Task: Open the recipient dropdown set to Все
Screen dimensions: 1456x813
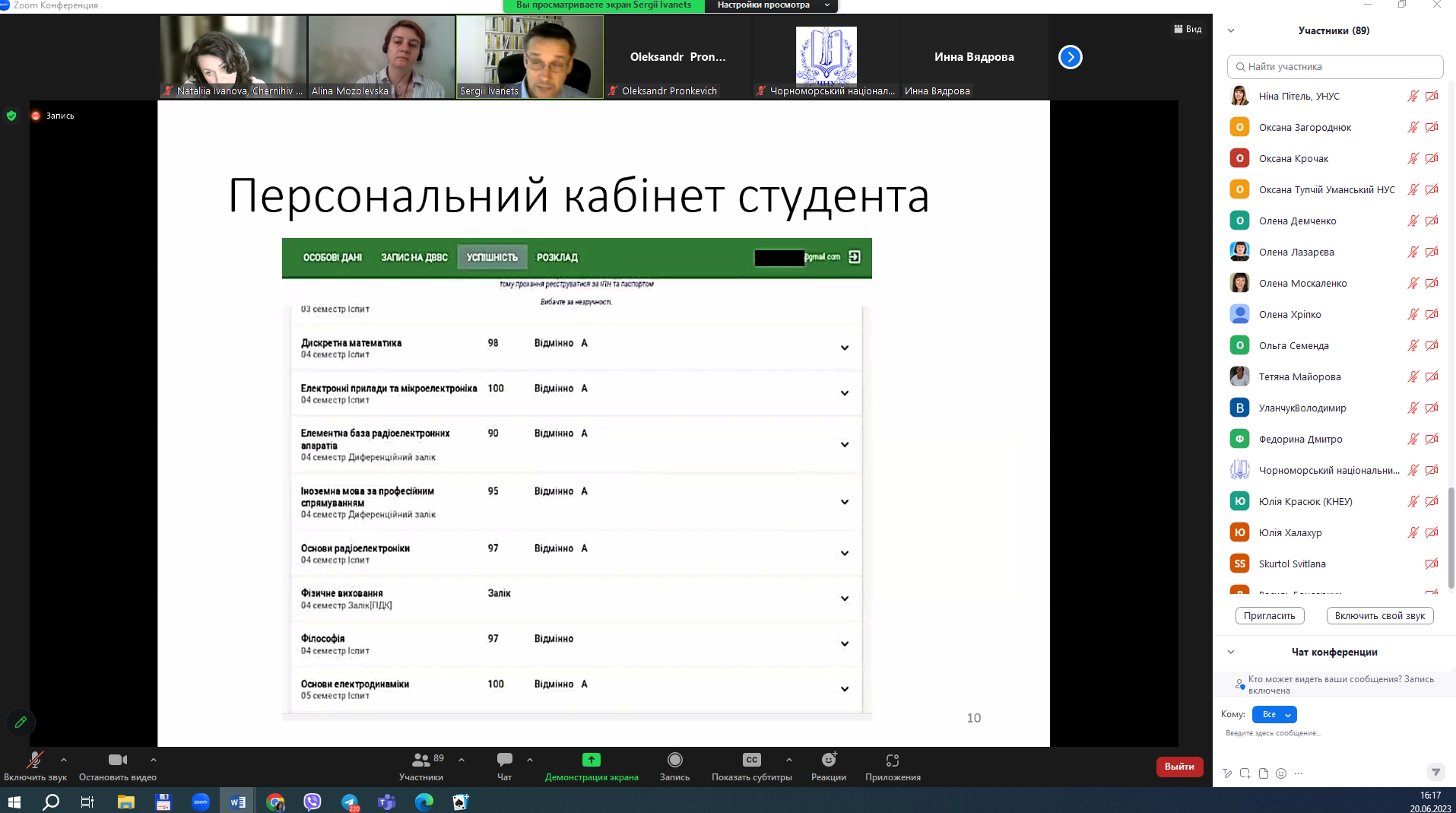Action: pyautogui.click(x=1274, y=714)
